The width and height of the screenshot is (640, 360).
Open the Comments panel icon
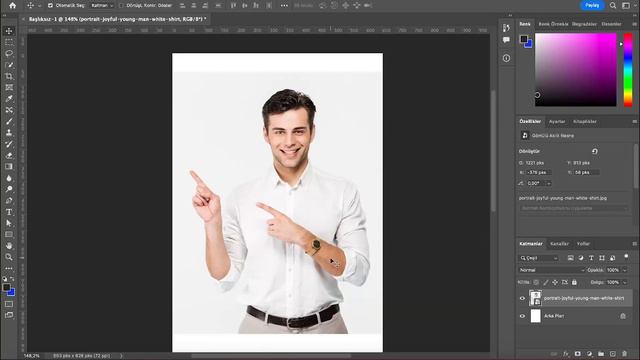click(507, 40)
